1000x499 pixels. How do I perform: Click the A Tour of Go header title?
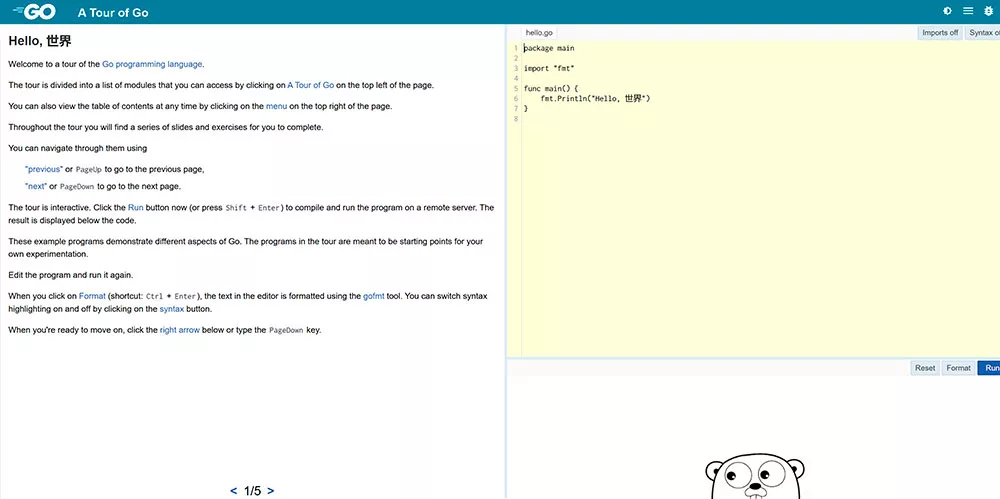point(113,12)
